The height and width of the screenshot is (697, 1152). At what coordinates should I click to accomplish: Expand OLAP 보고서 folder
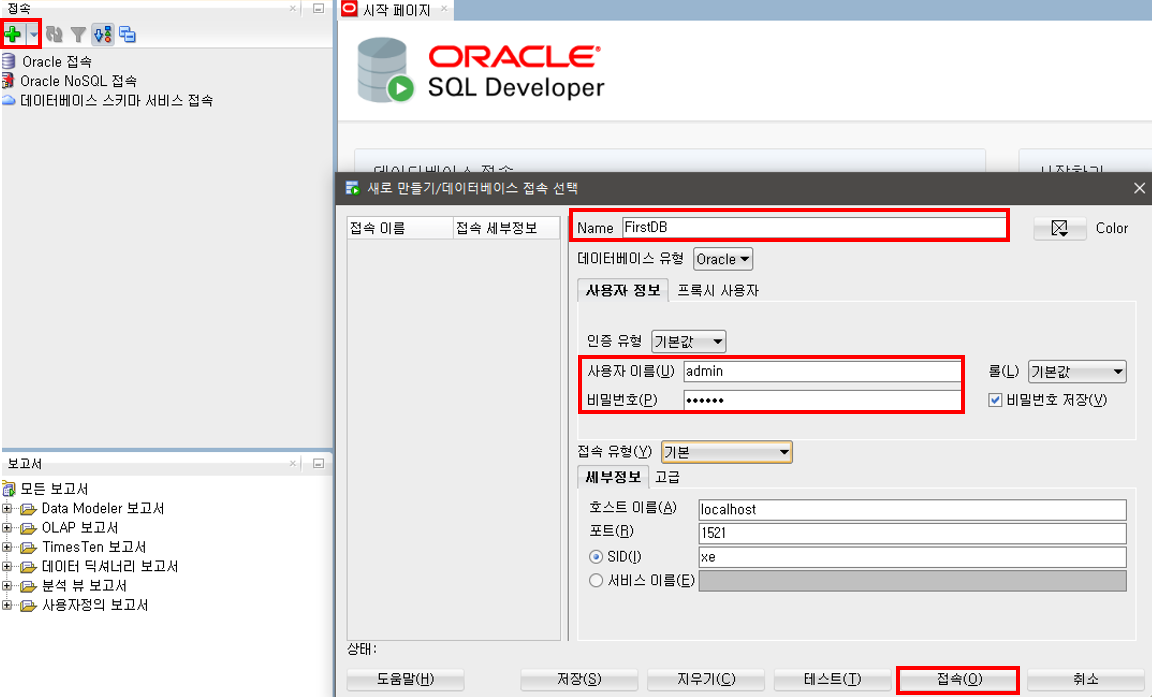coord(7,527)
